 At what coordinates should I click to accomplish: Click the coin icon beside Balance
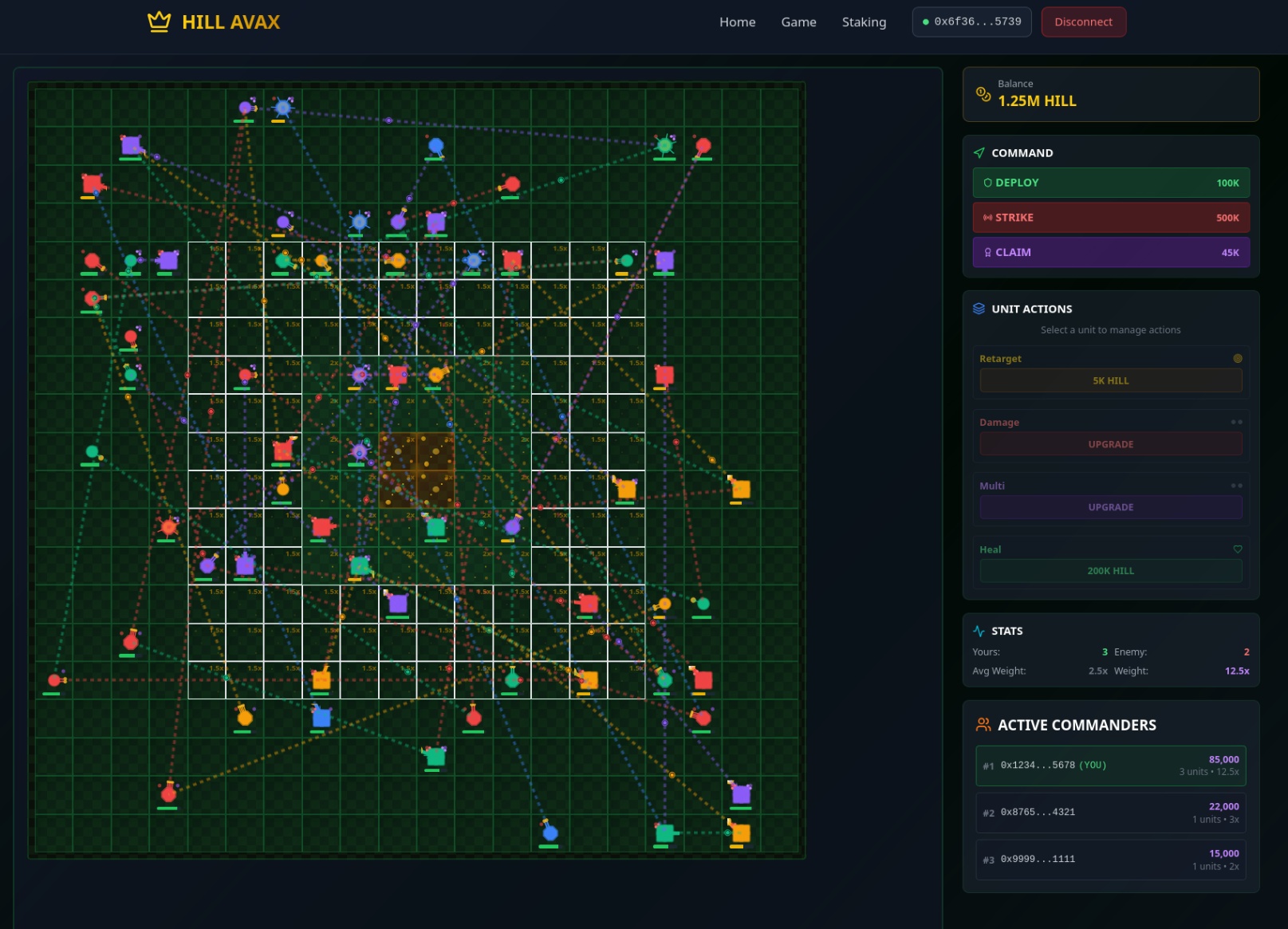983,94
